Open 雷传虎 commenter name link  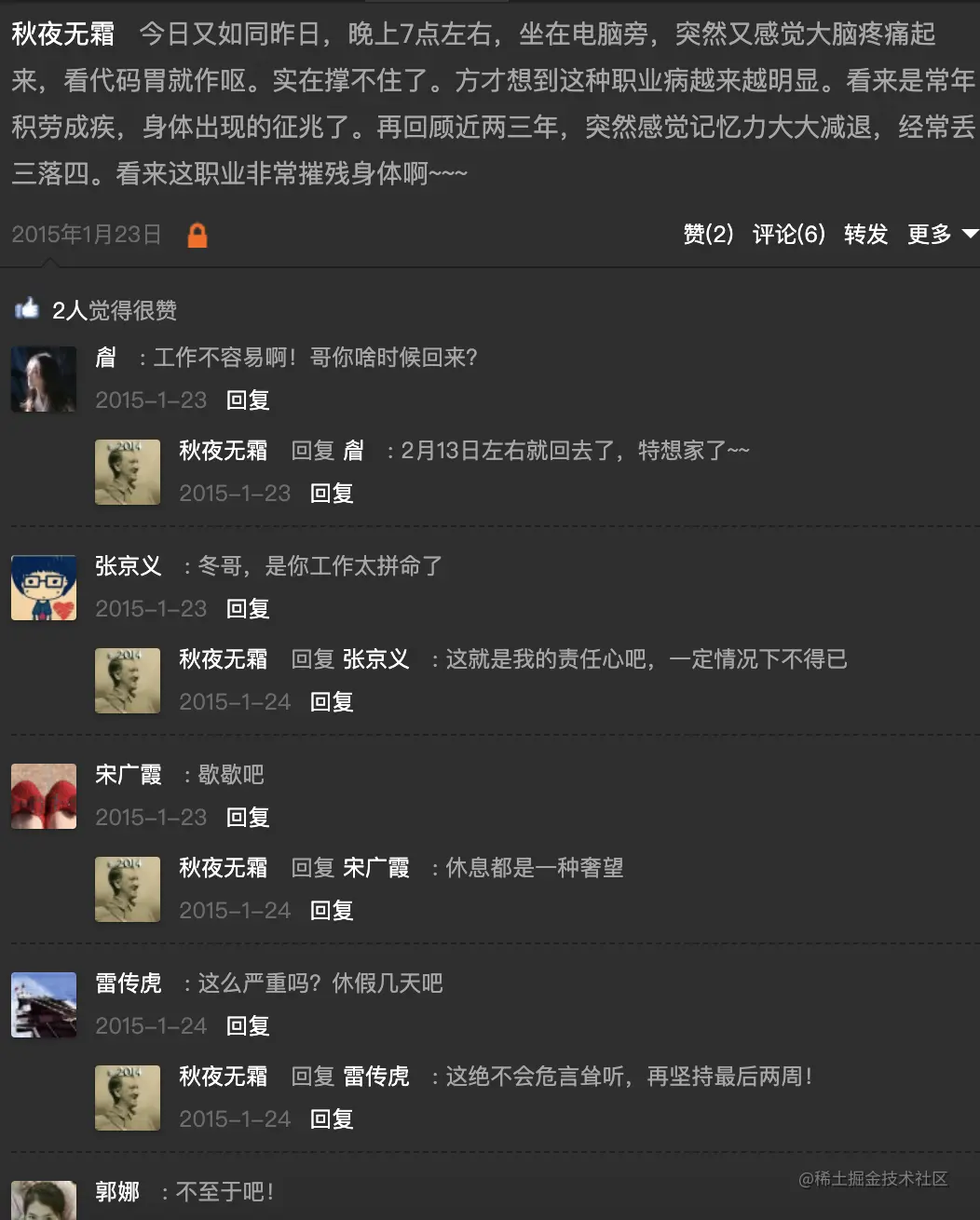129,983
